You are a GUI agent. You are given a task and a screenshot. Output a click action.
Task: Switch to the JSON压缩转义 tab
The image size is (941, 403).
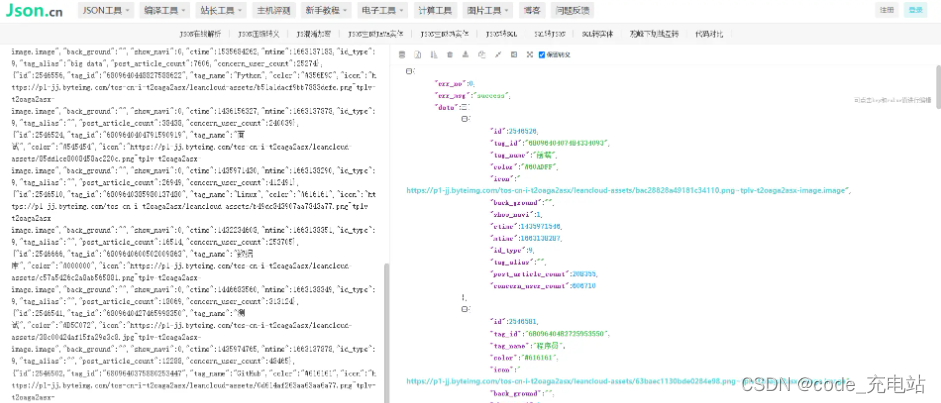(259, 34)
